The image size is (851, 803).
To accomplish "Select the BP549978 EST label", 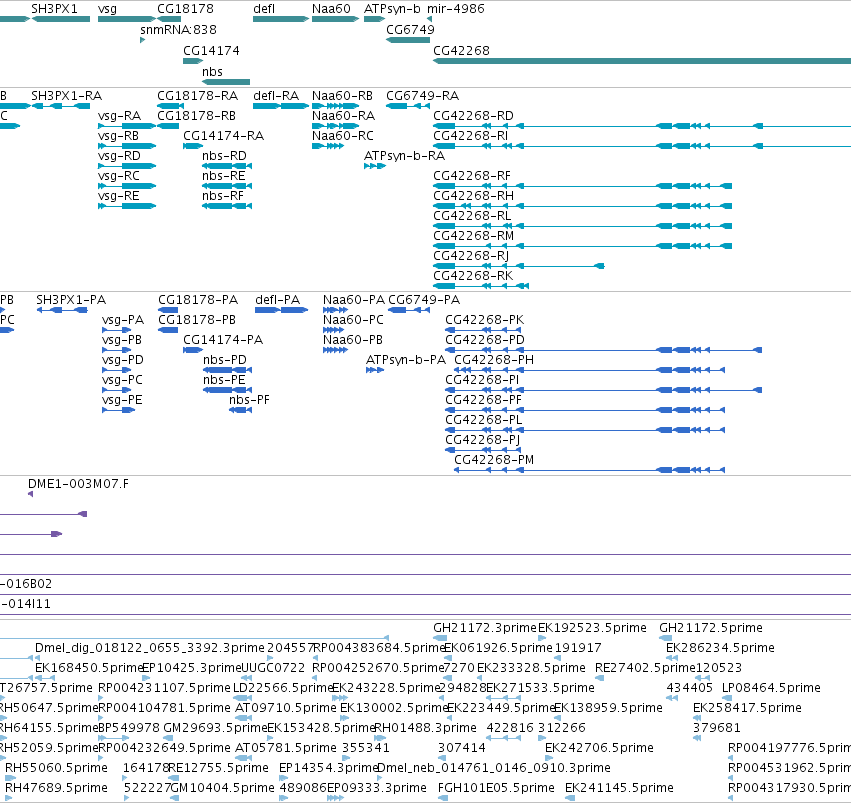I will [129, 728].
